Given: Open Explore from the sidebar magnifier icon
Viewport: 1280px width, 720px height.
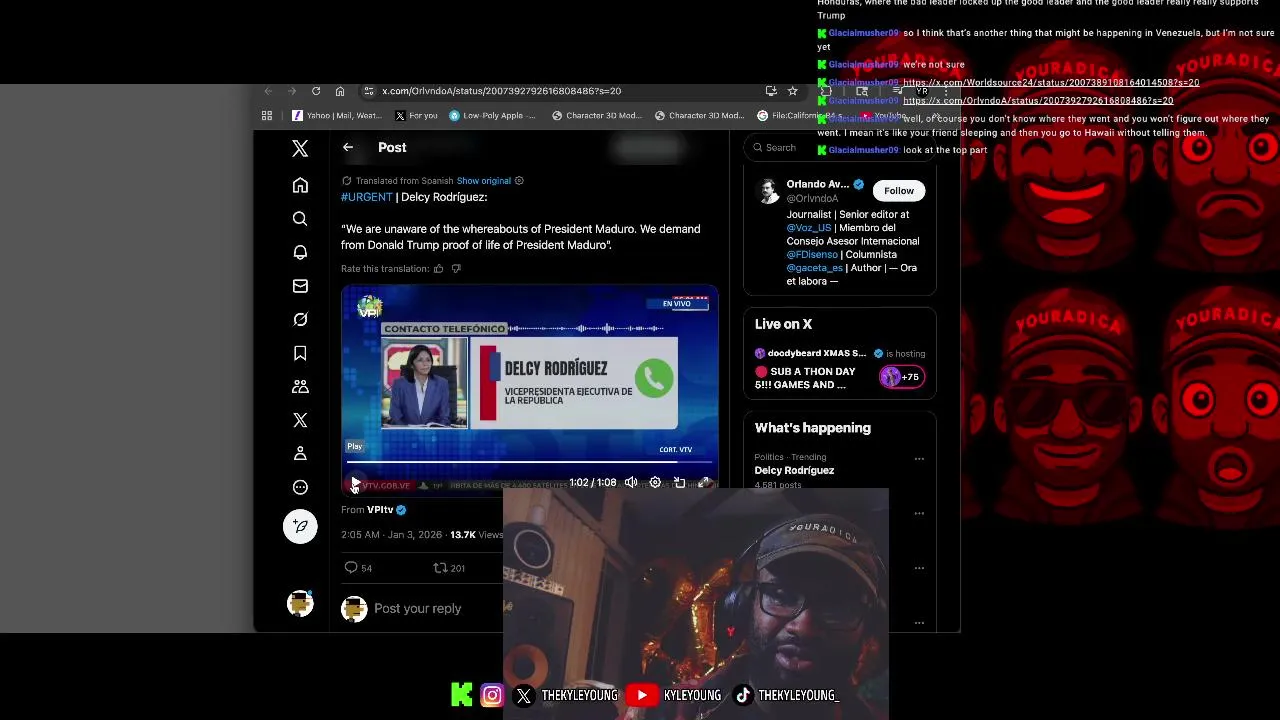Looking at the screenshot, I should 300,219.
